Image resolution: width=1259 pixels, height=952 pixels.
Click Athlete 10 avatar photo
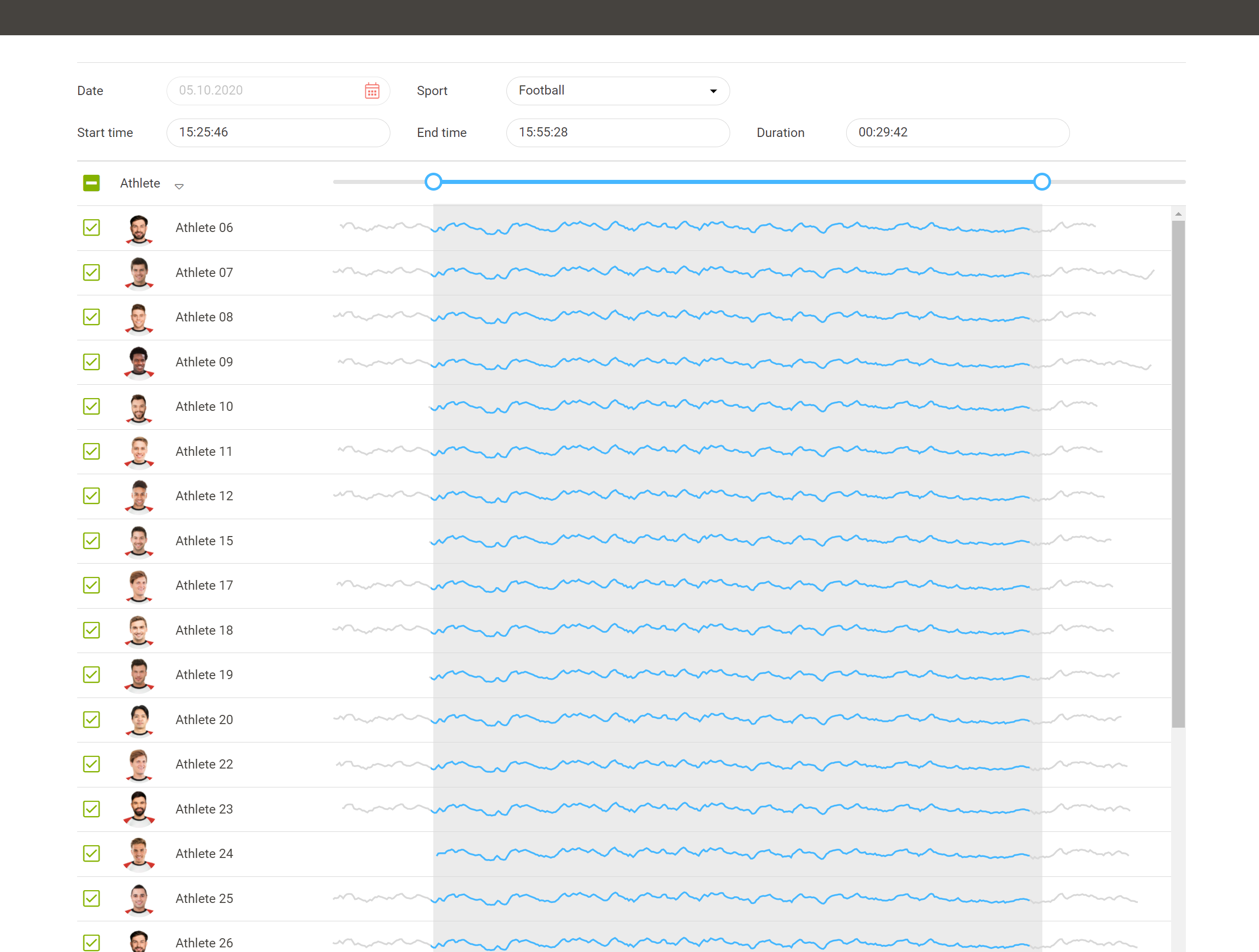139,408
